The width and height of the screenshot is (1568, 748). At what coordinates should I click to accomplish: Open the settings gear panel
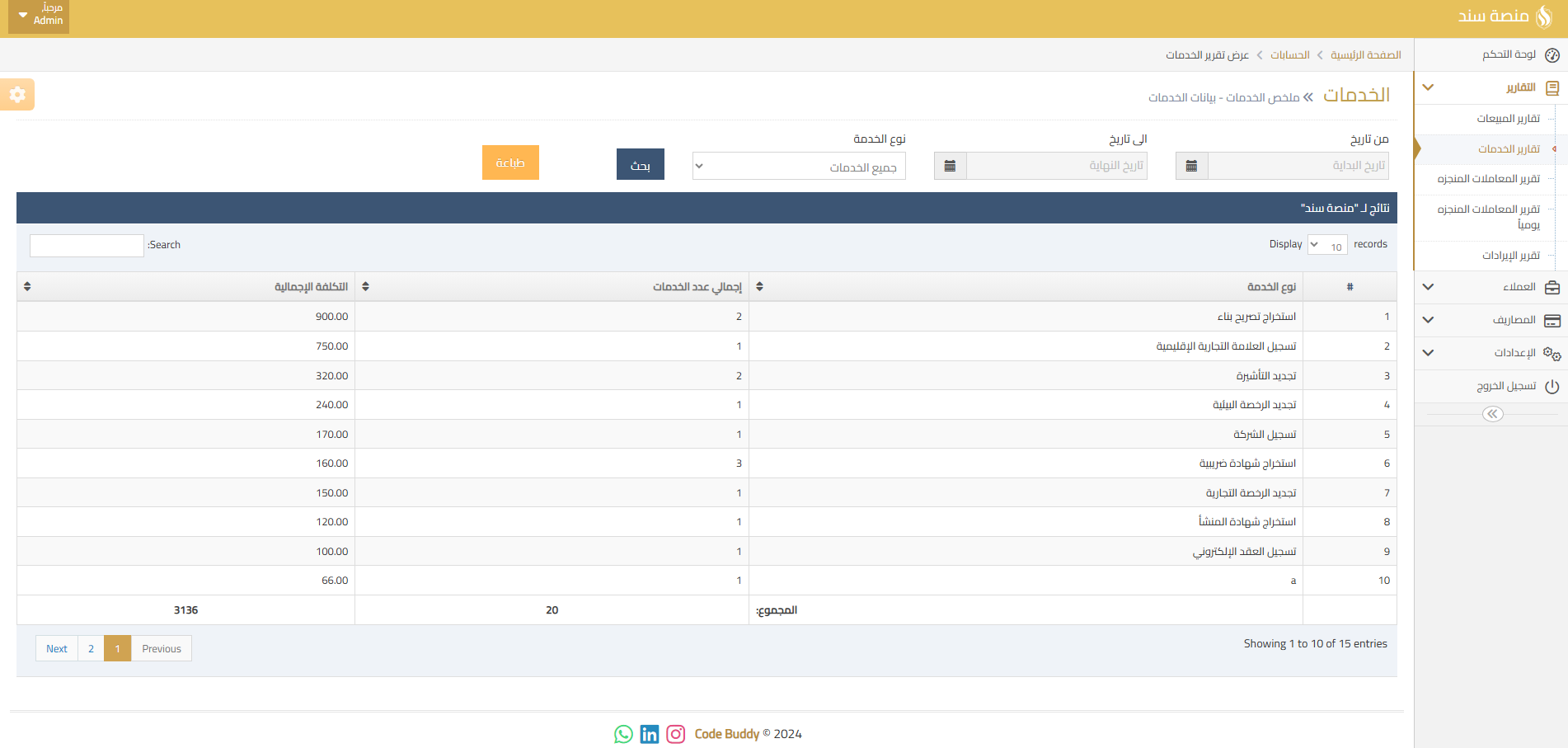17,95
